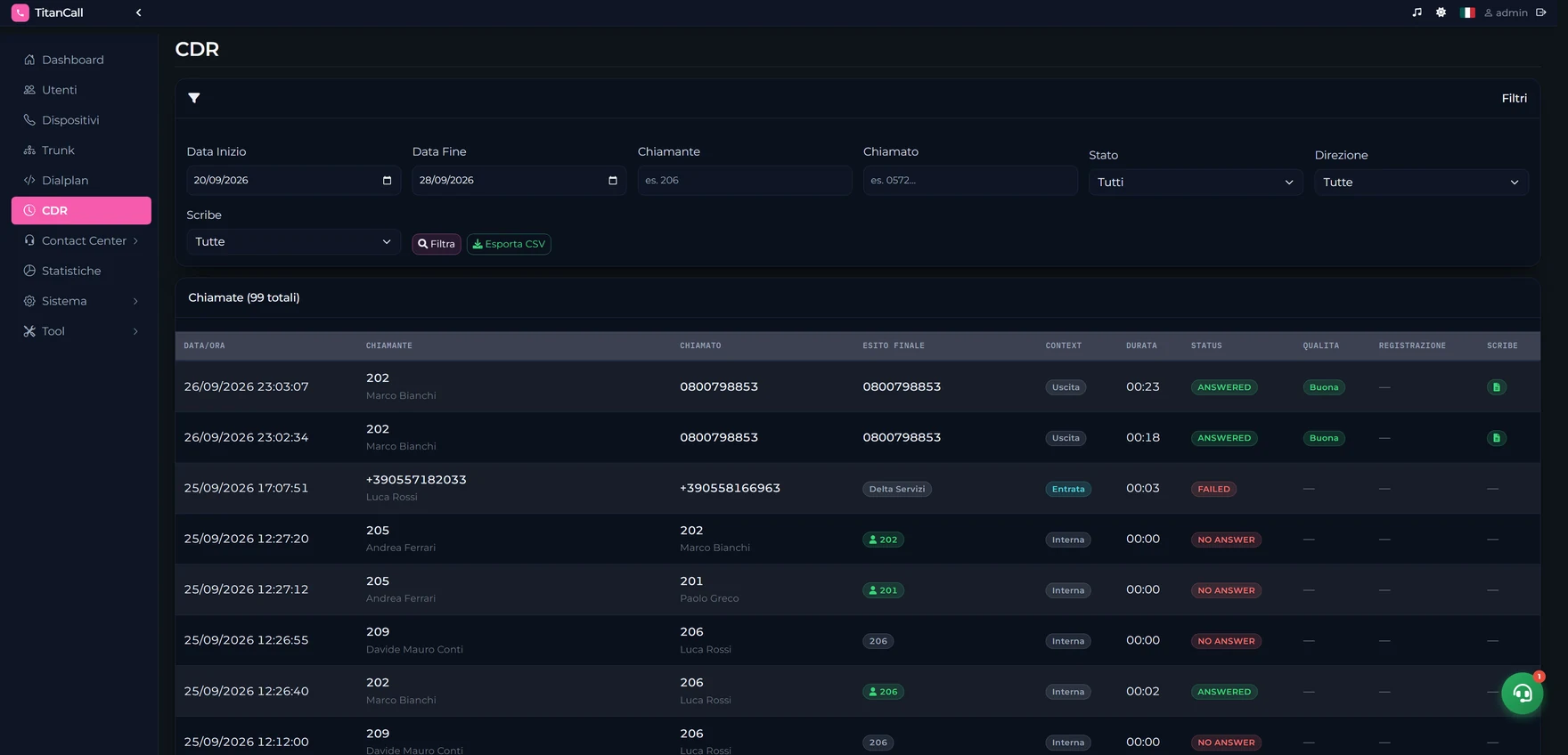
Task: Open the Scribe filter dropdown
Action: [x=293, y=242]
